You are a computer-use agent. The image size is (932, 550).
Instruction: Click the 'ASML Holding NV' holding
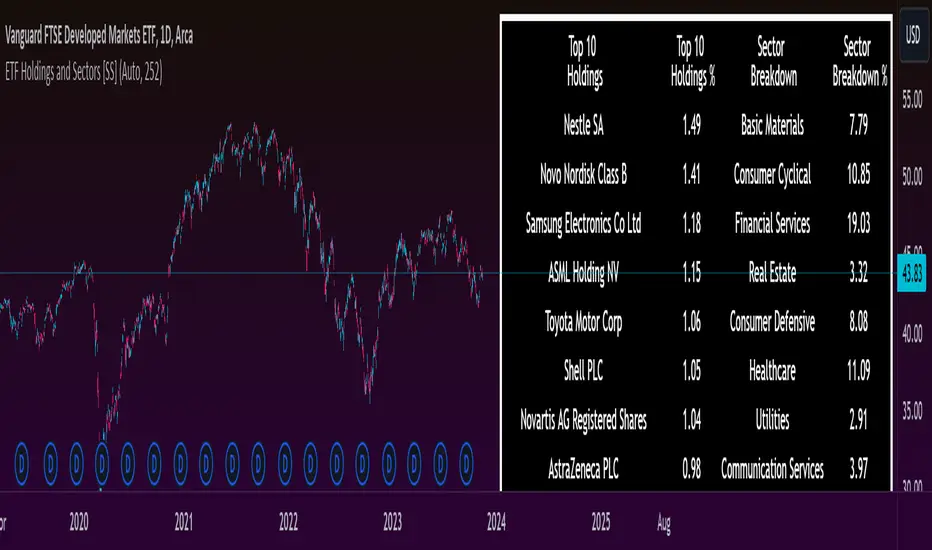[583, 273]
